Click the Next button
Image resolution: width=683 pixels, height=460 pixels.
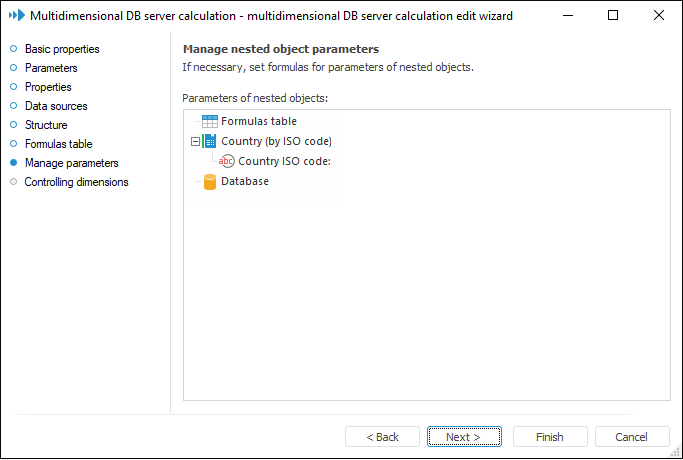[464, 437]
